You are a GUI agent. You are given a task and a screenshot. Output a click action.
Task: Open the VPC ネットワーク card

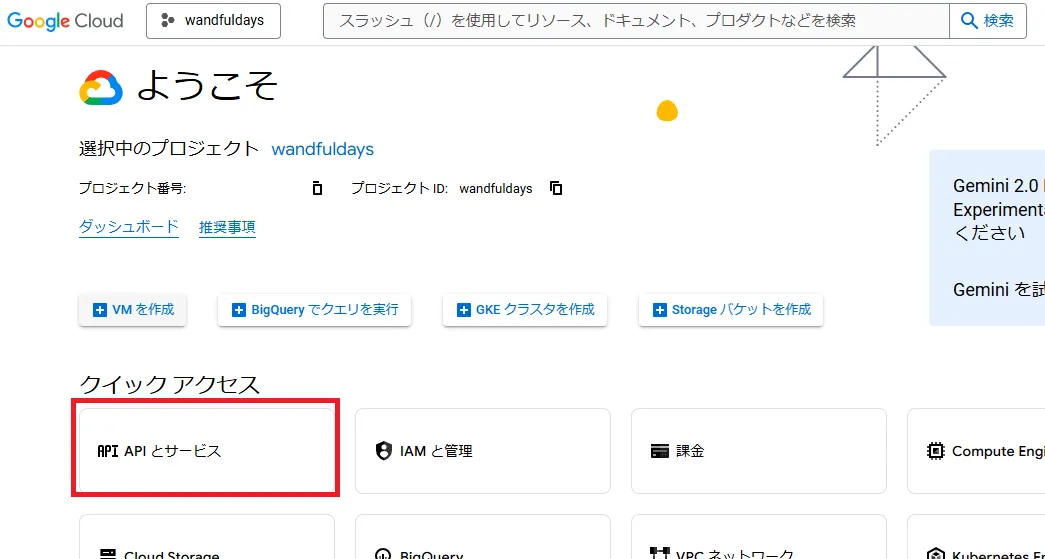[x=759, y=537]
